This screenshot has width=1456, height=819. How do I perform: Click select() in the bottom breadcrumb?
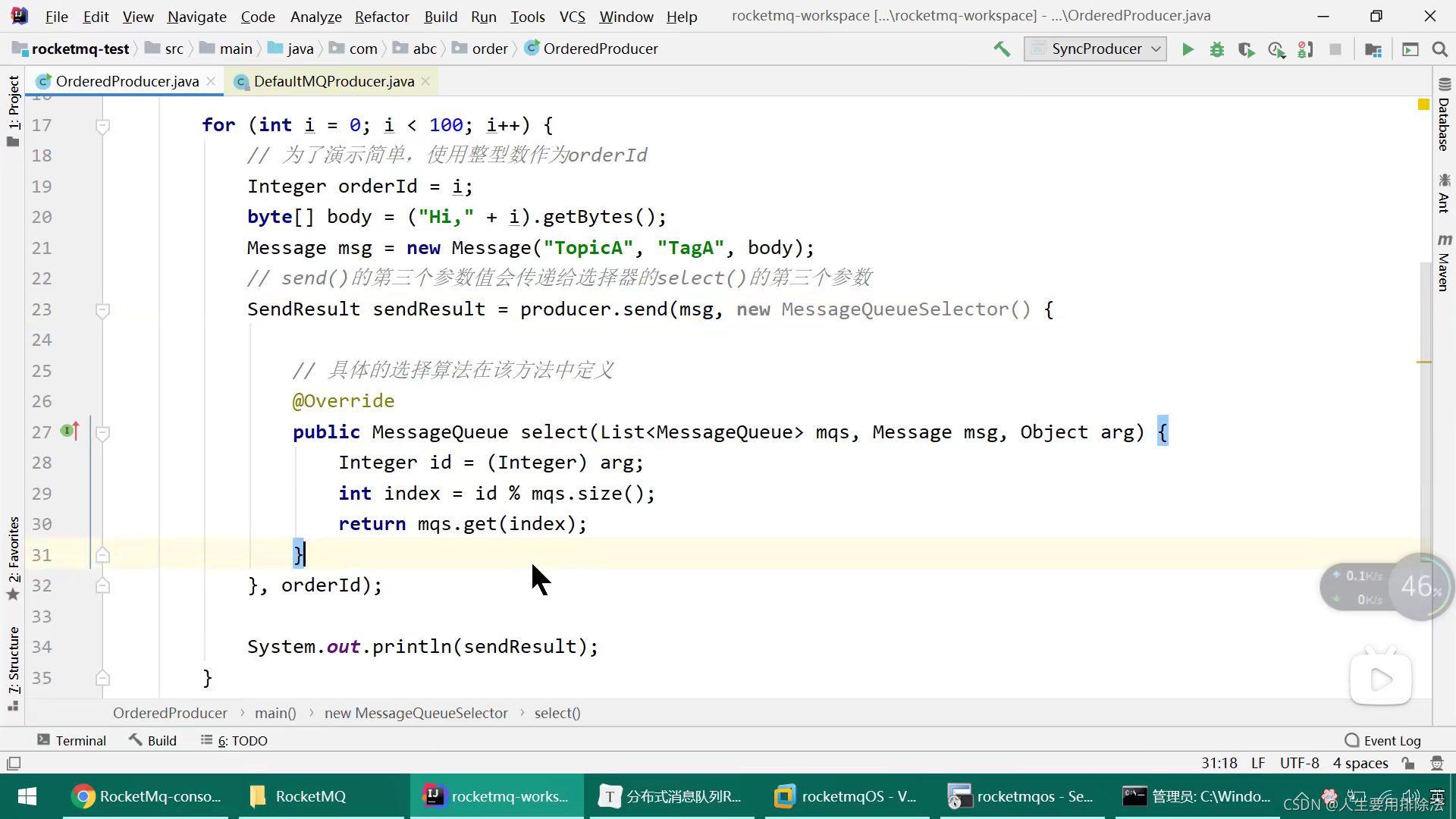click(557, 713)
